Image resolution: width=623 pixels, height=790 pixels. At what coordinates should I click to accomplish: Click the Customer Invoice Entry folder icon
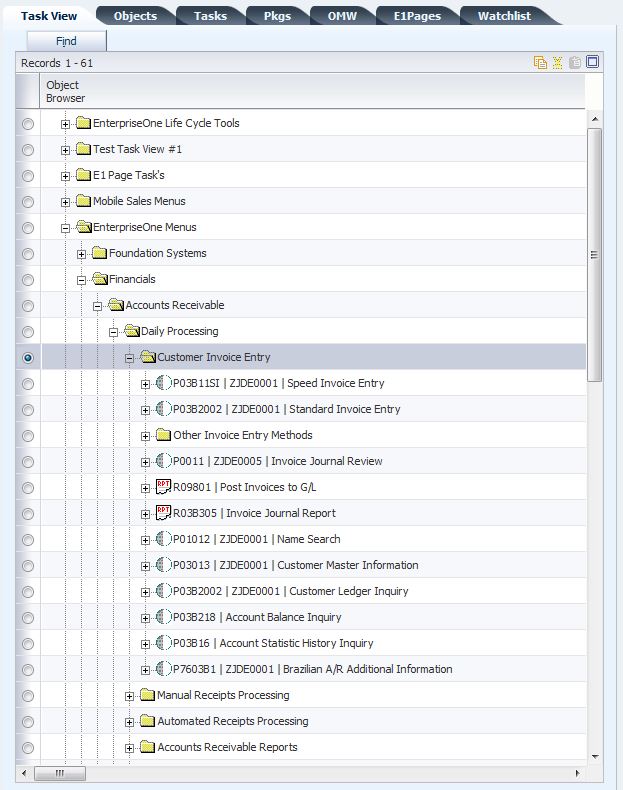click(148, 357)
